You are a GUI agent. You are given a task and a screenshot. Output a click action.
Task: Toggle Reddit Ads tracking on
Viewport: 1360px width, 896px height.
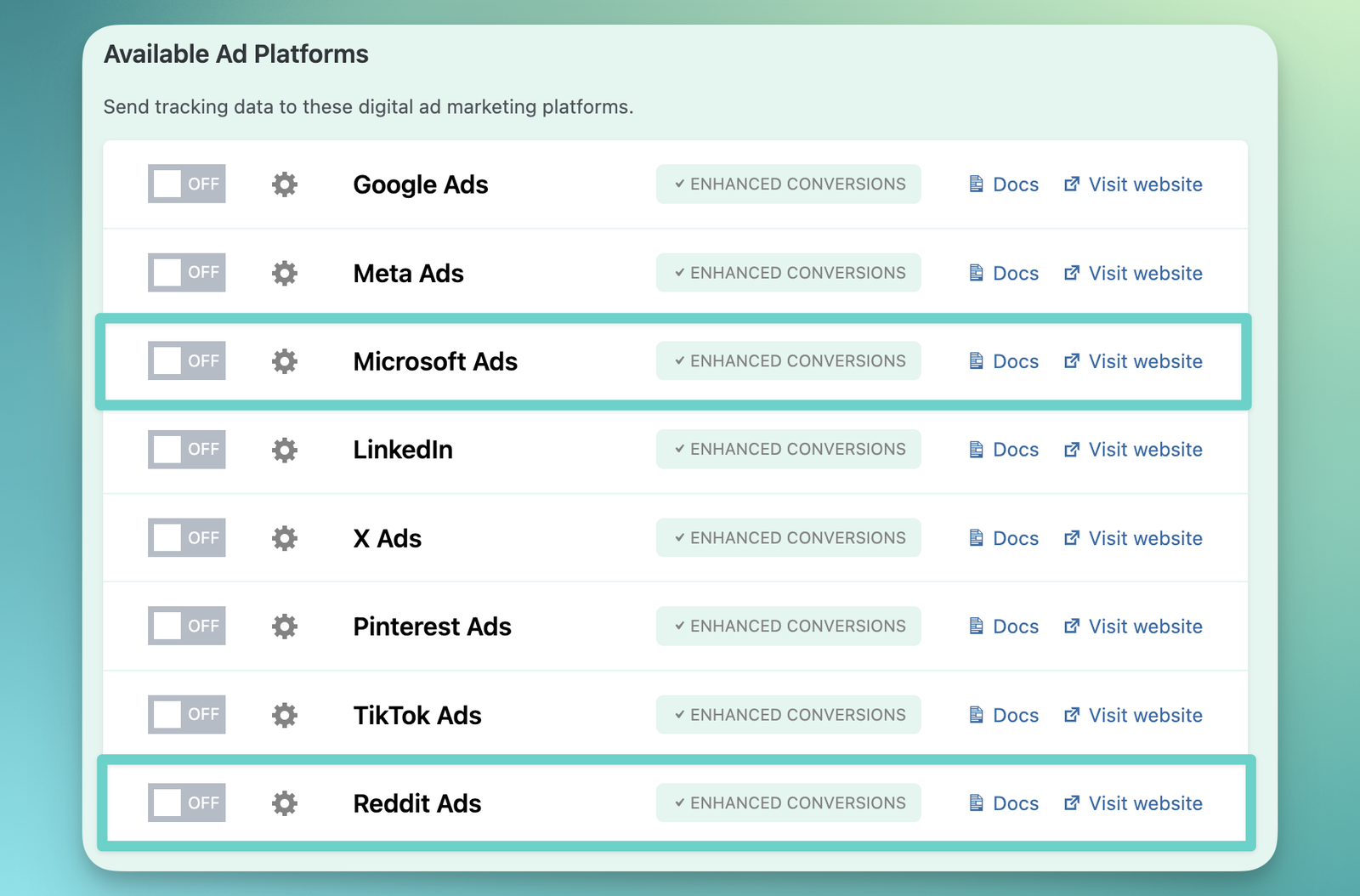click(187, 803)
